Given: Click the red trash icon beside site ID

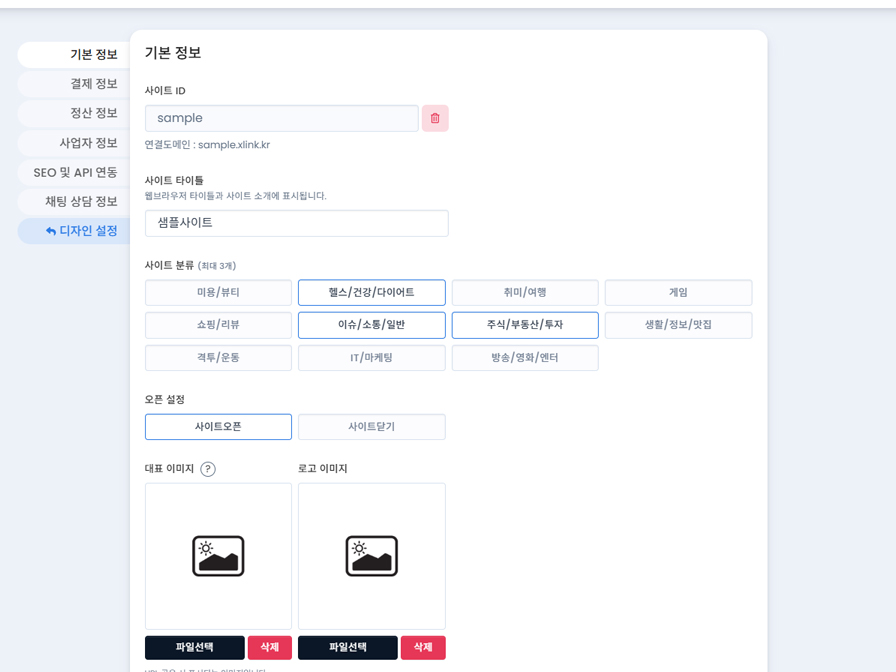Looking at the screenshot, I should pyautogui.click(x=435, y=118).
